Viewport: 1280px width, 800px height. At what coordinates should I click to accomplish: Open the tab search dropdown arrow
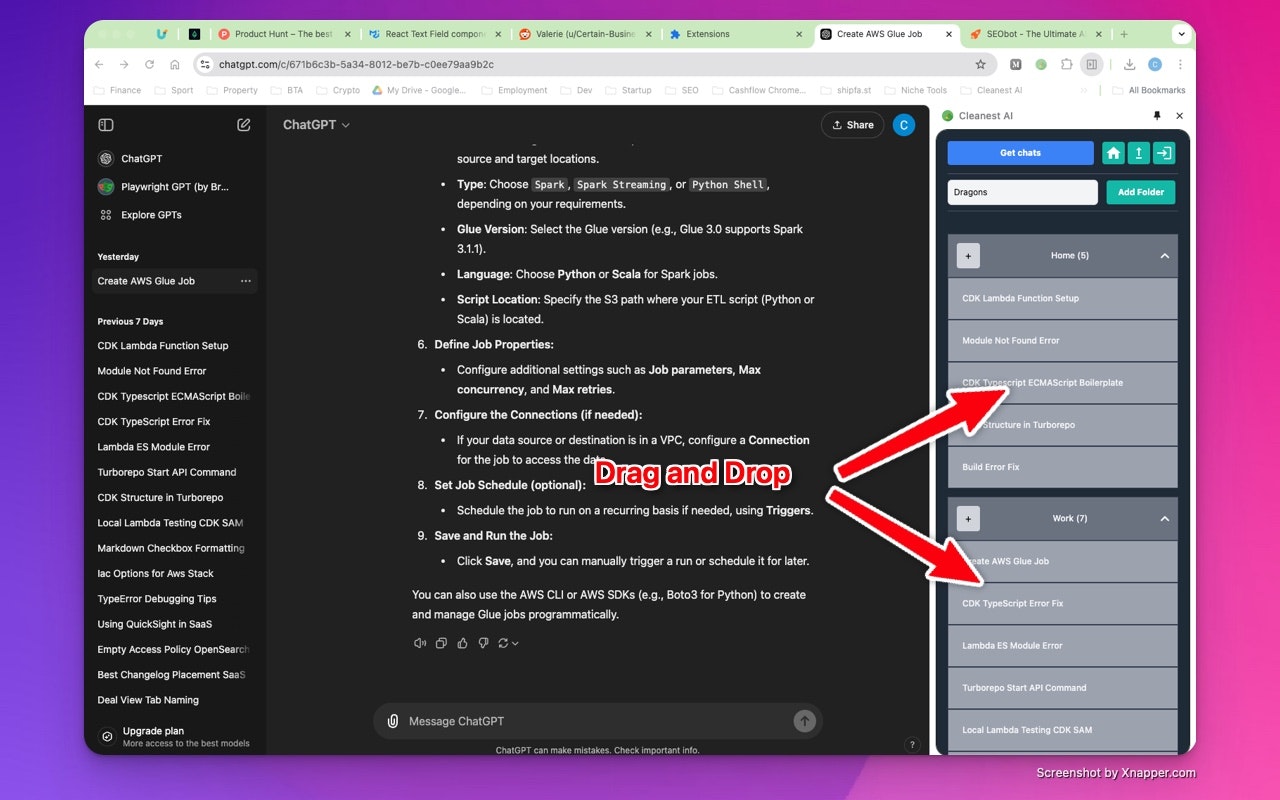(x=1181, y=34)
